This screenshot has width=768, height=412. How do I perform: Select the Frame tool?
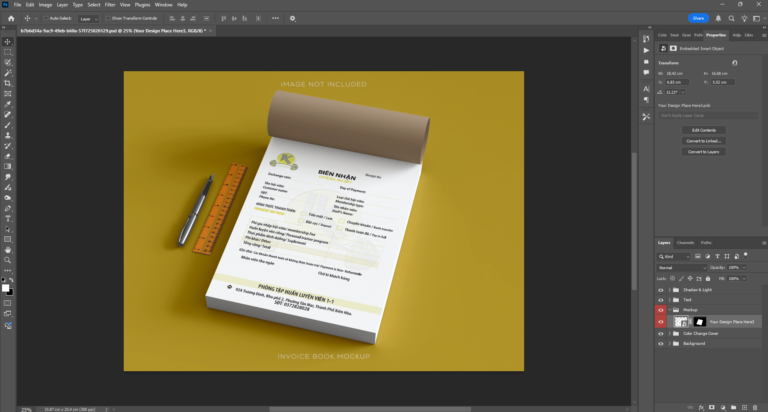pos(7,94)
